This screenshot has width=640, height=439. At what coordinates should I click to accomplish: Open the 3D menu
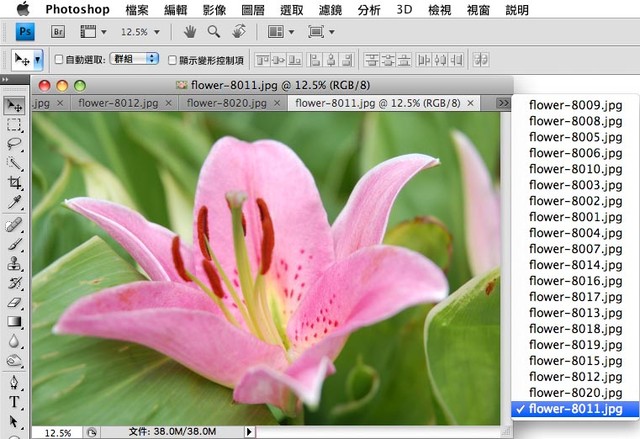point(404,9)
